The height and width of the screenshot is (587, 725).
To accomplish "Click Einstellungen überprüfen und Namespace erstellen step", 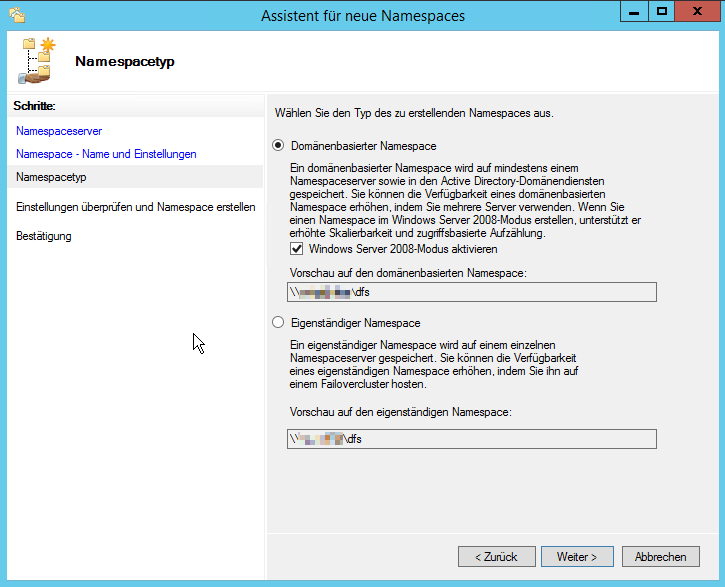I will tap(135, 207).
